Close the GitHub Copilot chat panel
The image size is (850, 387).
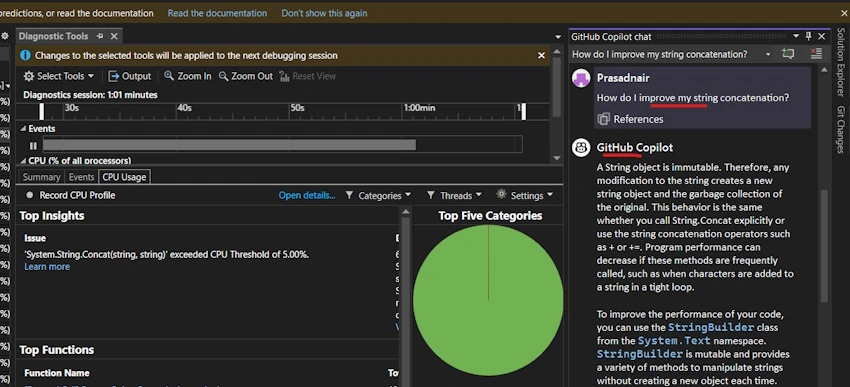(x=821, y=36)
